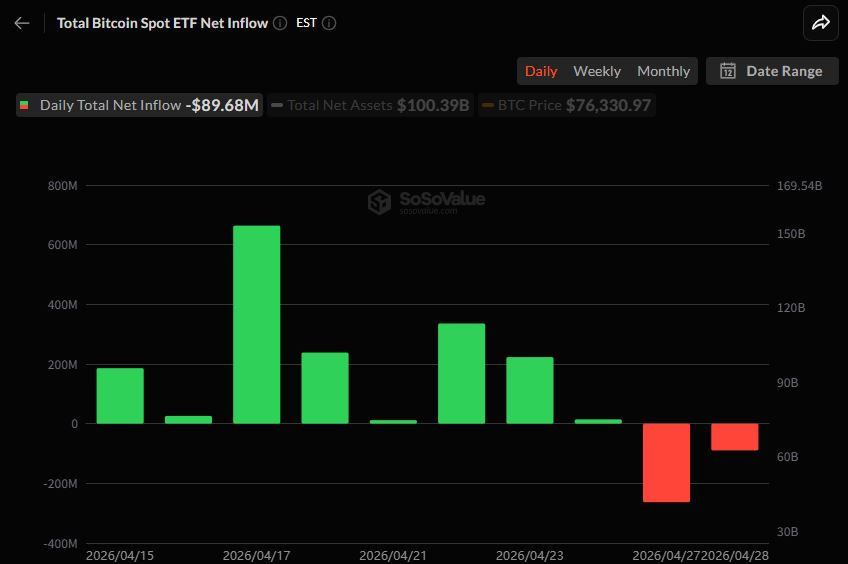Click the gray Total Net Assets legend marker
This screenshot has height=564, width=848.
click(x=277, y=105)
